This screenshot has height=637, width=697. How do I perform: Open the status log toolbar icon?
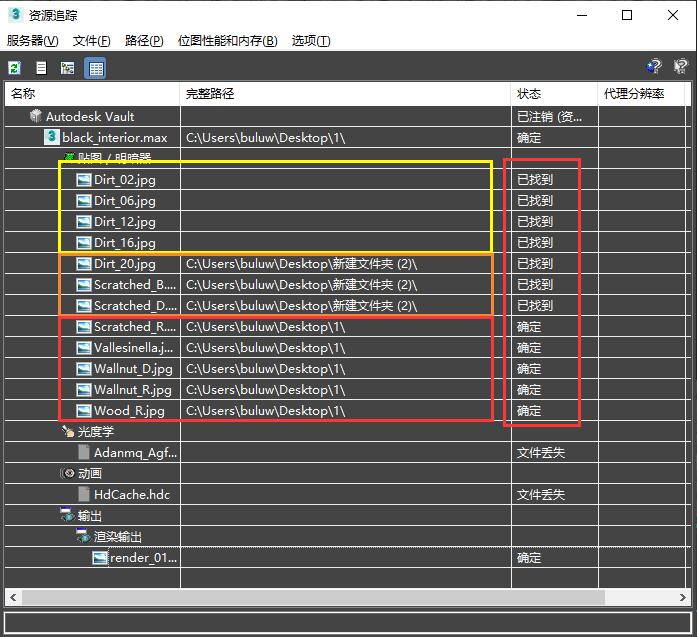tap(41, 68)
